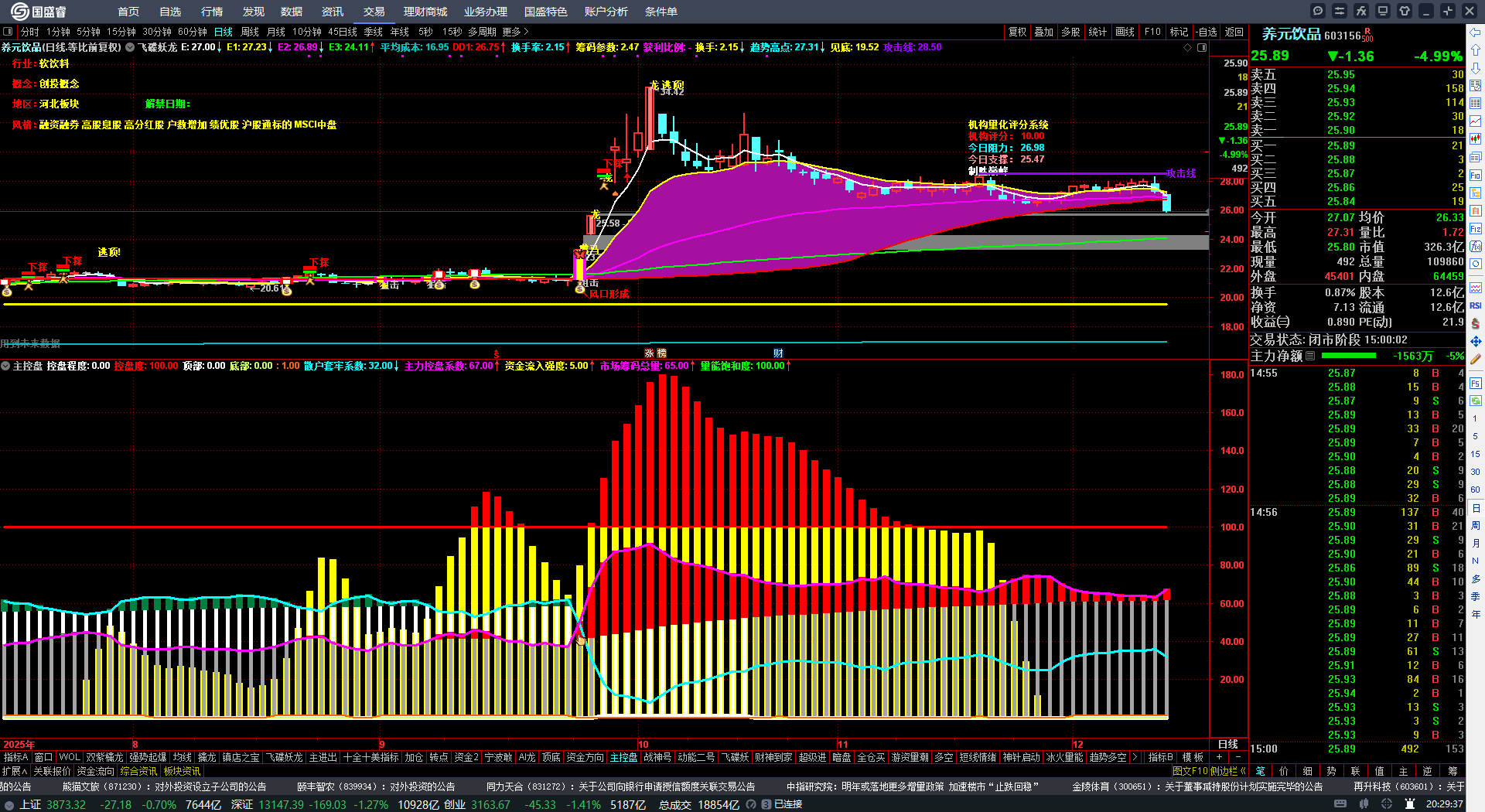Viewport: 1485px width, 812px height.
Task: Open the 交易 menu
Action: (x=374, y=12)
